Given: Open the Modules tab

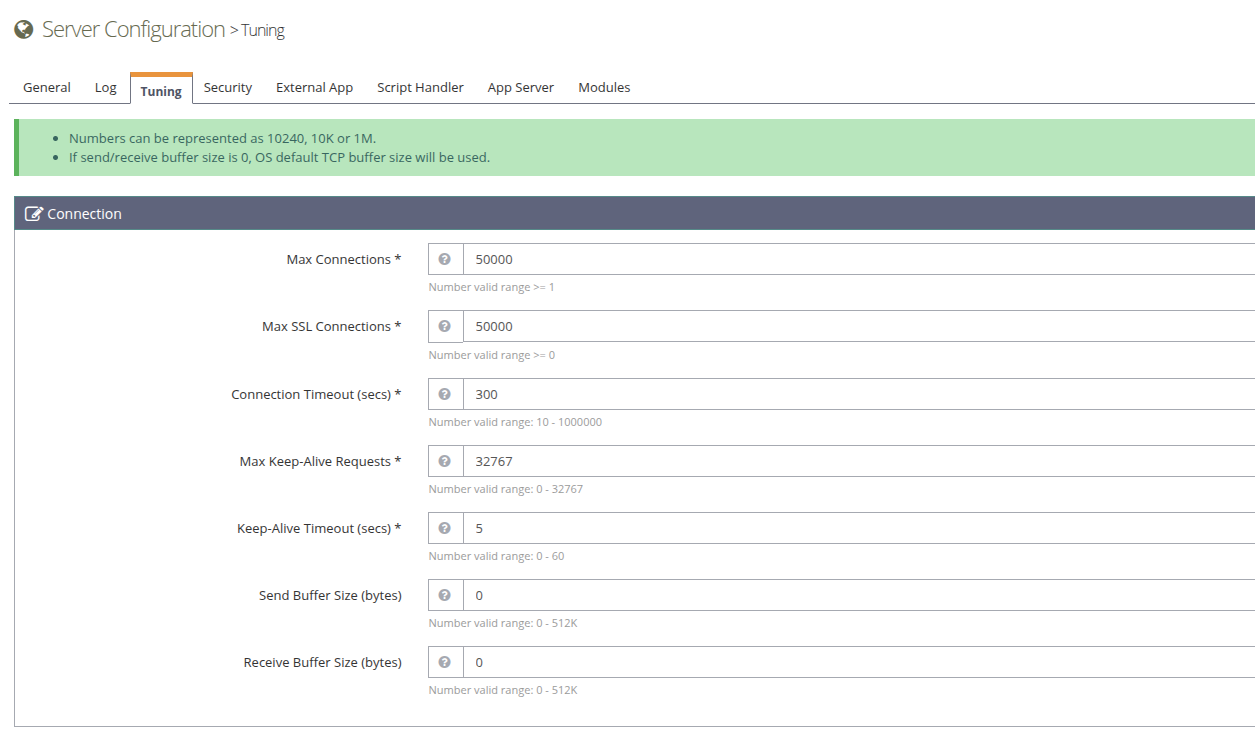Looking at the screenshot, I should [604, 88].
